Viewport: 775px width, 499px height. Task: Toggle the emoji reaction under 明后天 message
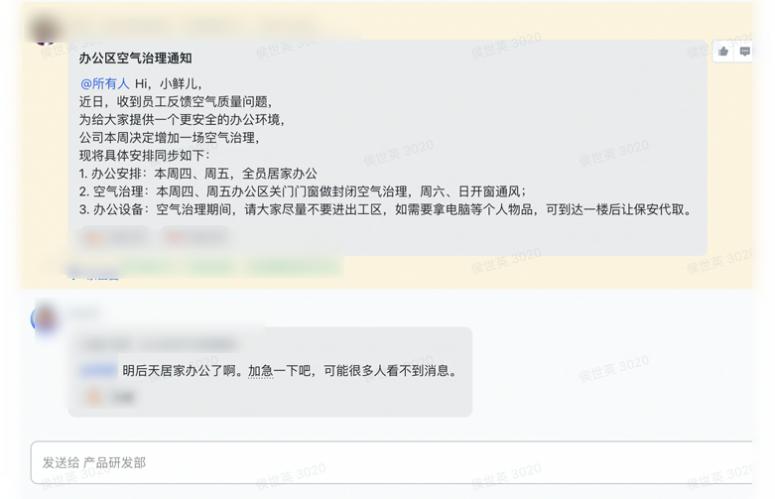(110, 397)
